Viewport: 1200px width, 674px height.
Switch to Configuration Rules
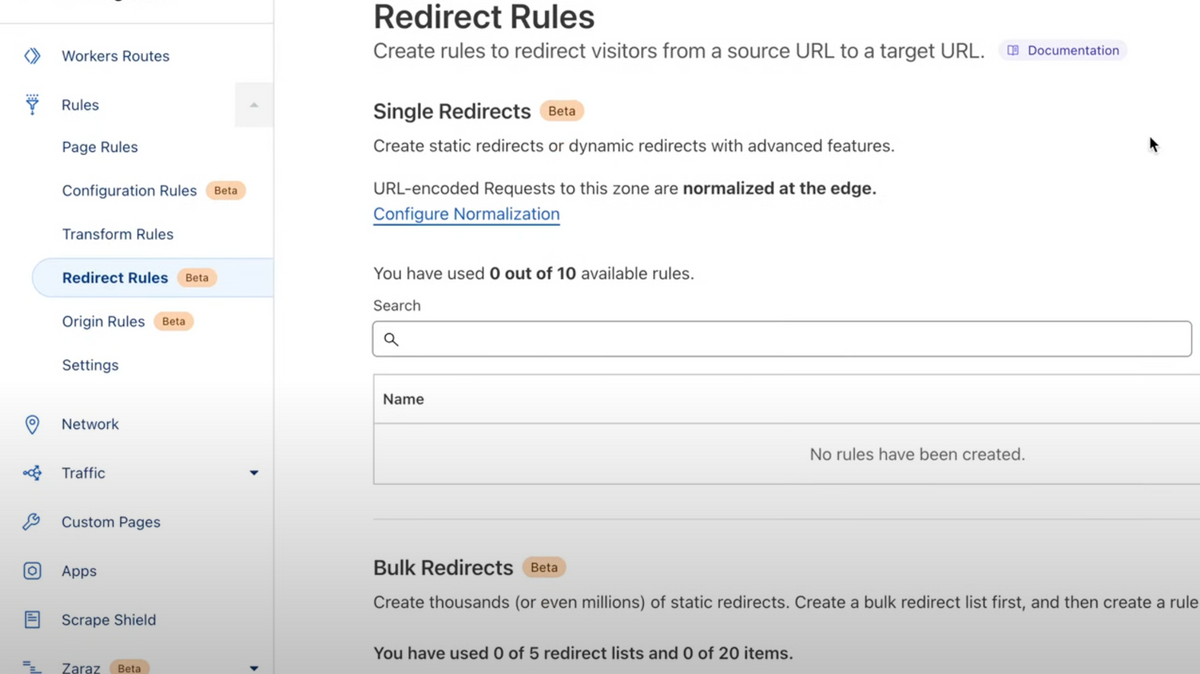click(129, 190)
